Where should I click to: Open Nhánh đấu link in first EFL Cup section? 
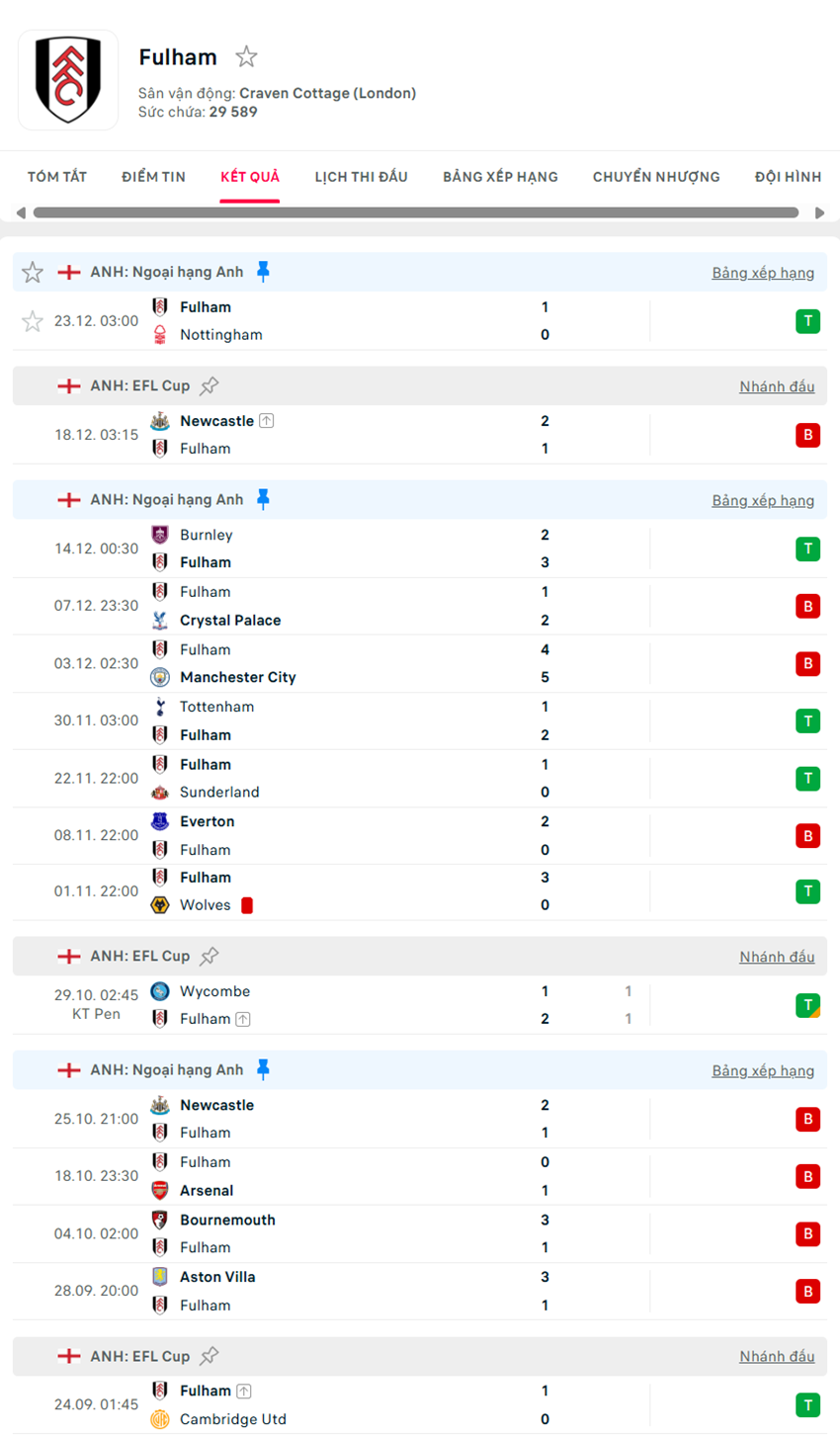[x=777, y=386]
